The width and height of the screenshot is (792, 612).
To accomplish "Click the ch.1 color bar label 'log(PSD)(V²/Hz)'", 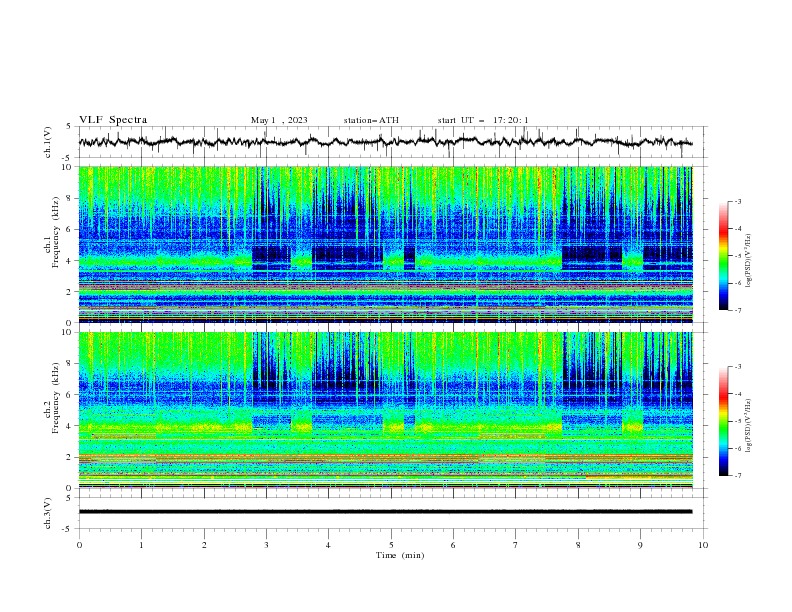I will click(x=748, y=261).
